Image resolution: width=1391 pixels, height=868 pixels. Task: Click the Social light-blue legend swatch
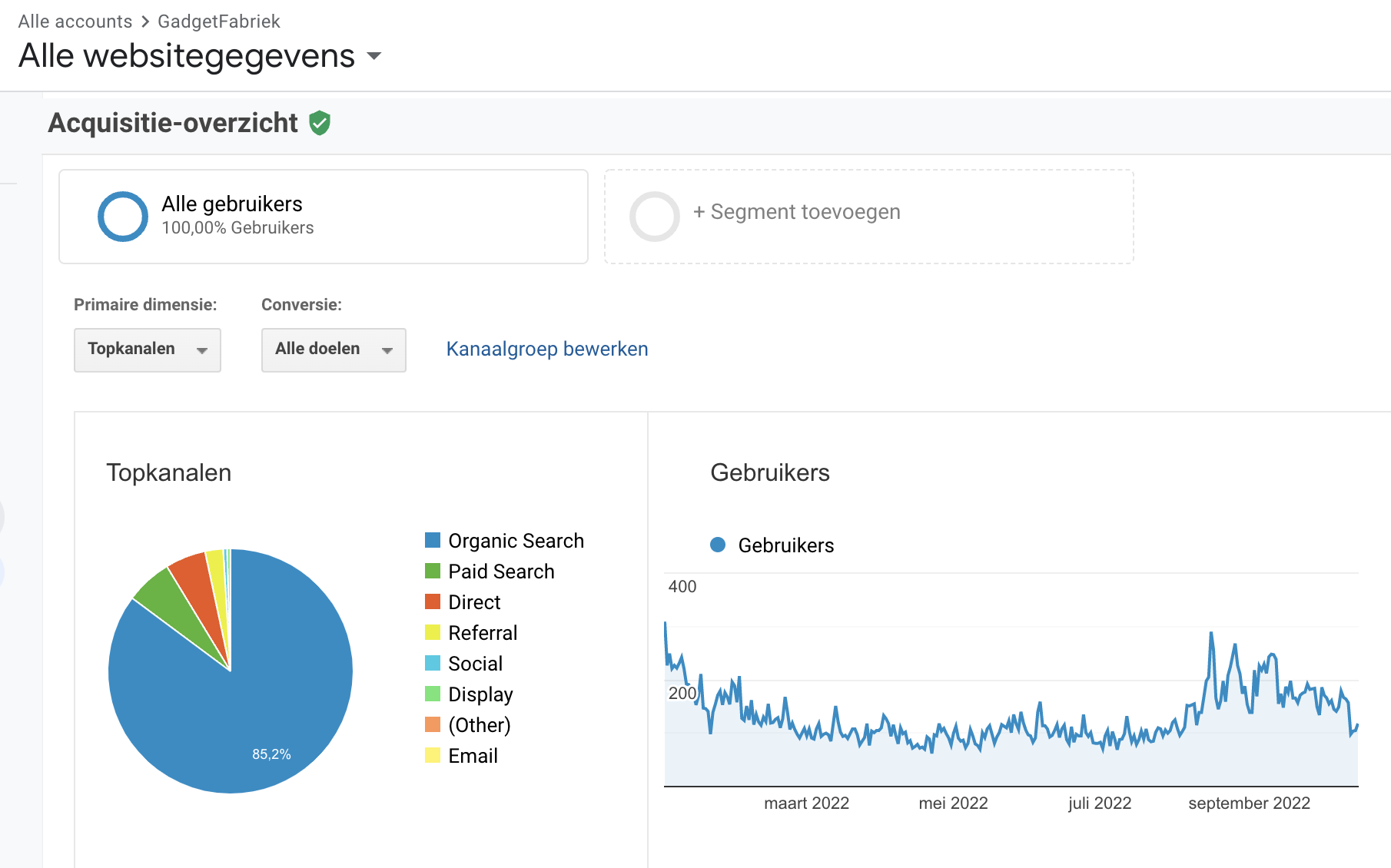coord(433,663)
